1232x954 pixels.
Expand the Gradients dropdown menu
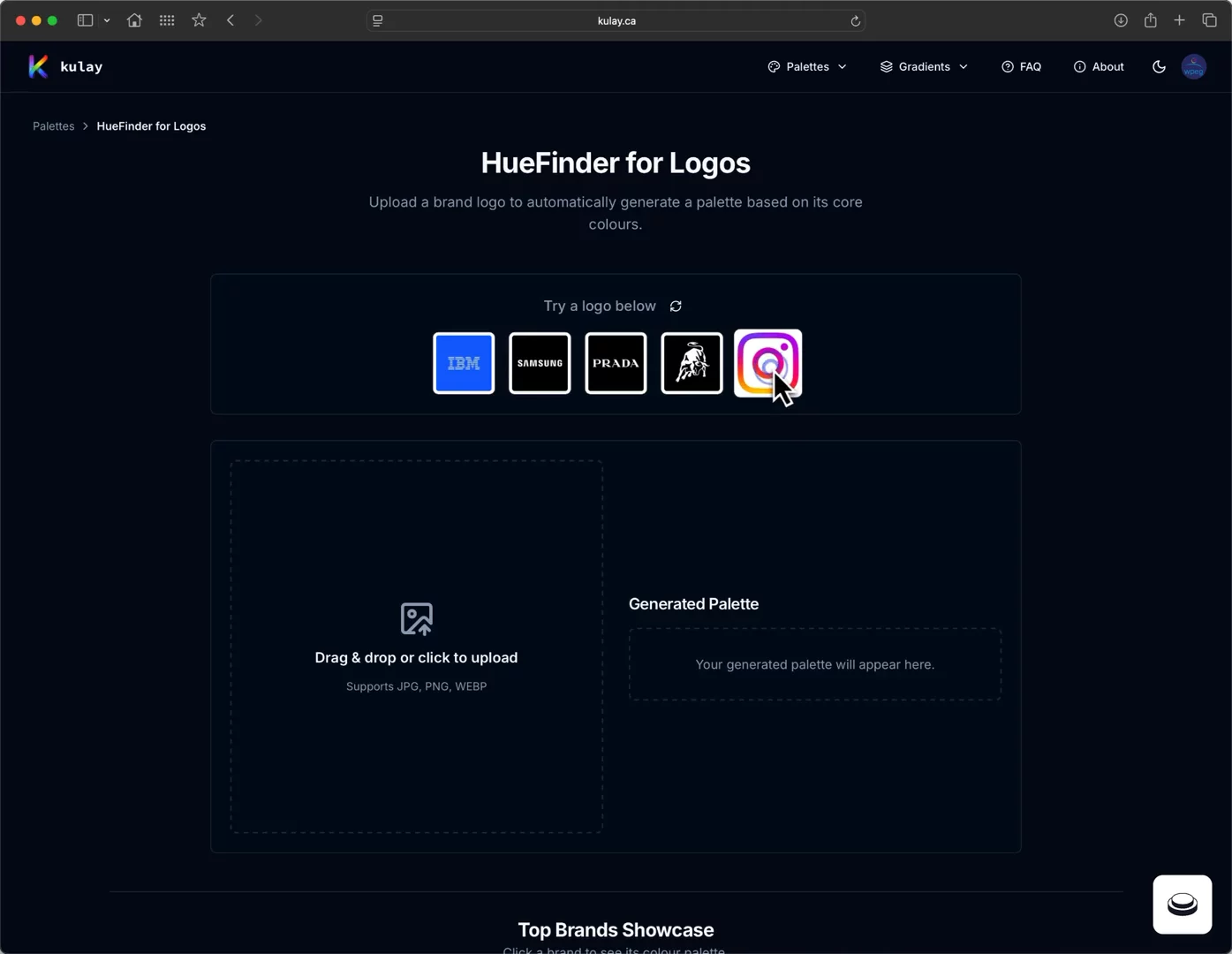click(x=924, y=66)
